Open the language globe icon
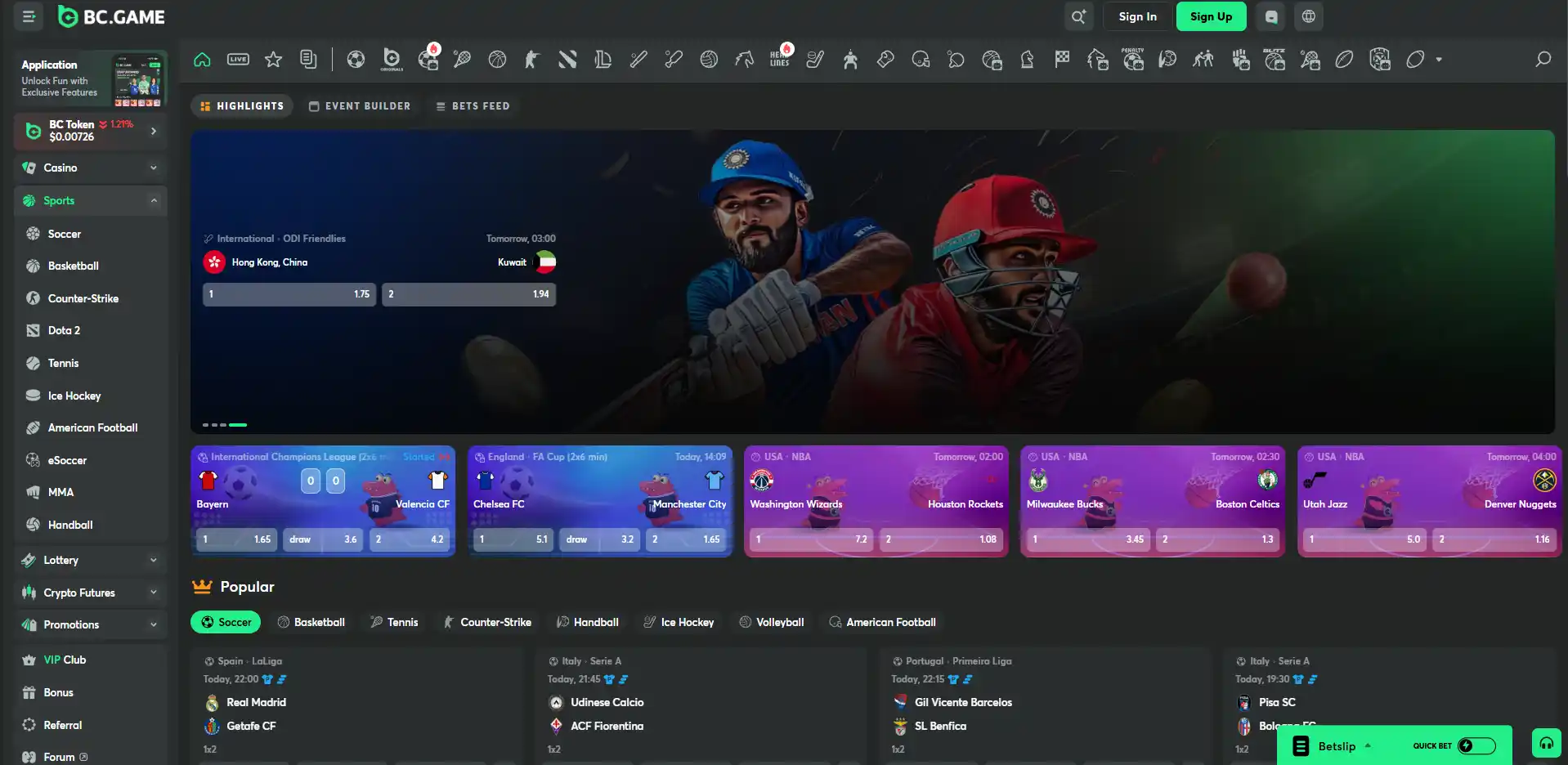 1309,16
